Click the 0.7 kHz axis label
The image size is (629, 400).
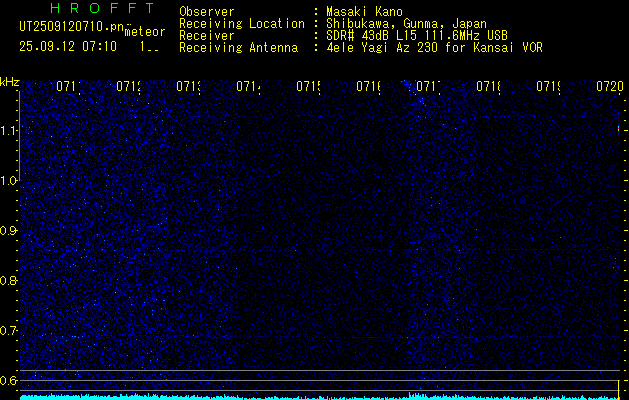(x=9, y=331)
